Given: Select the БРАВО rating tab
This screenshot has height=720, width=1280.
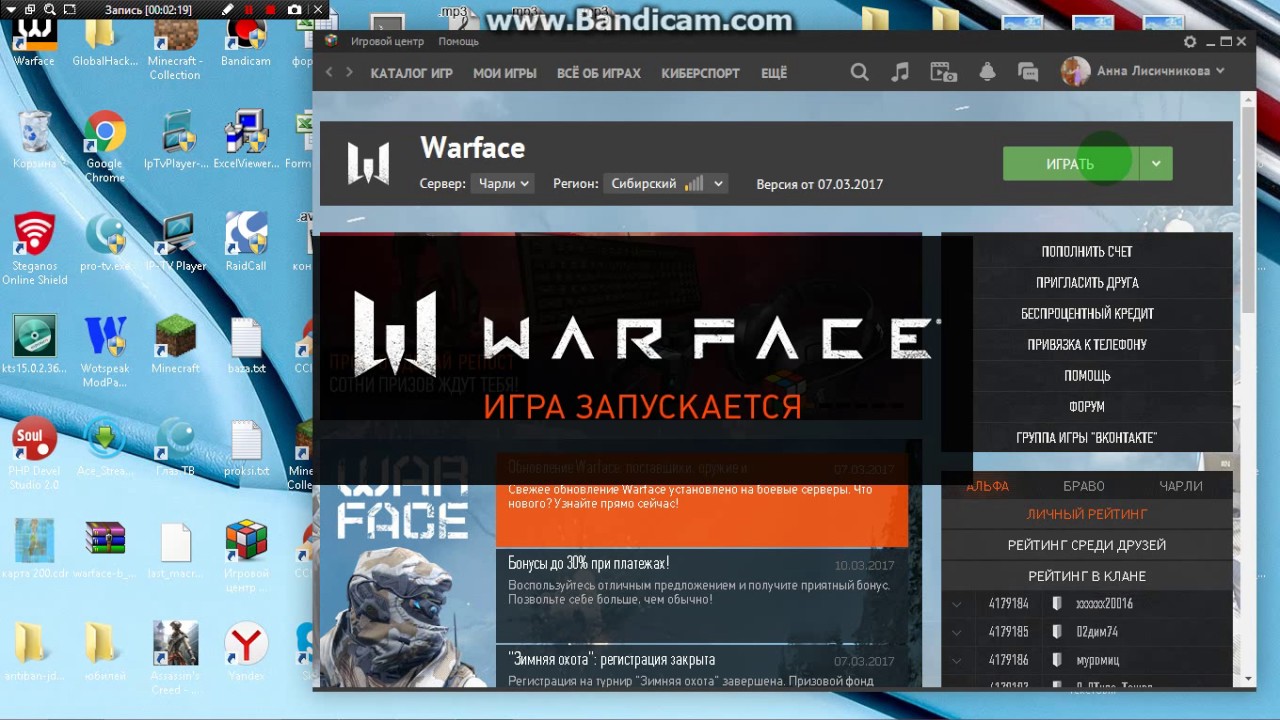Looking at the screenshot, I should click(1084, 486).
